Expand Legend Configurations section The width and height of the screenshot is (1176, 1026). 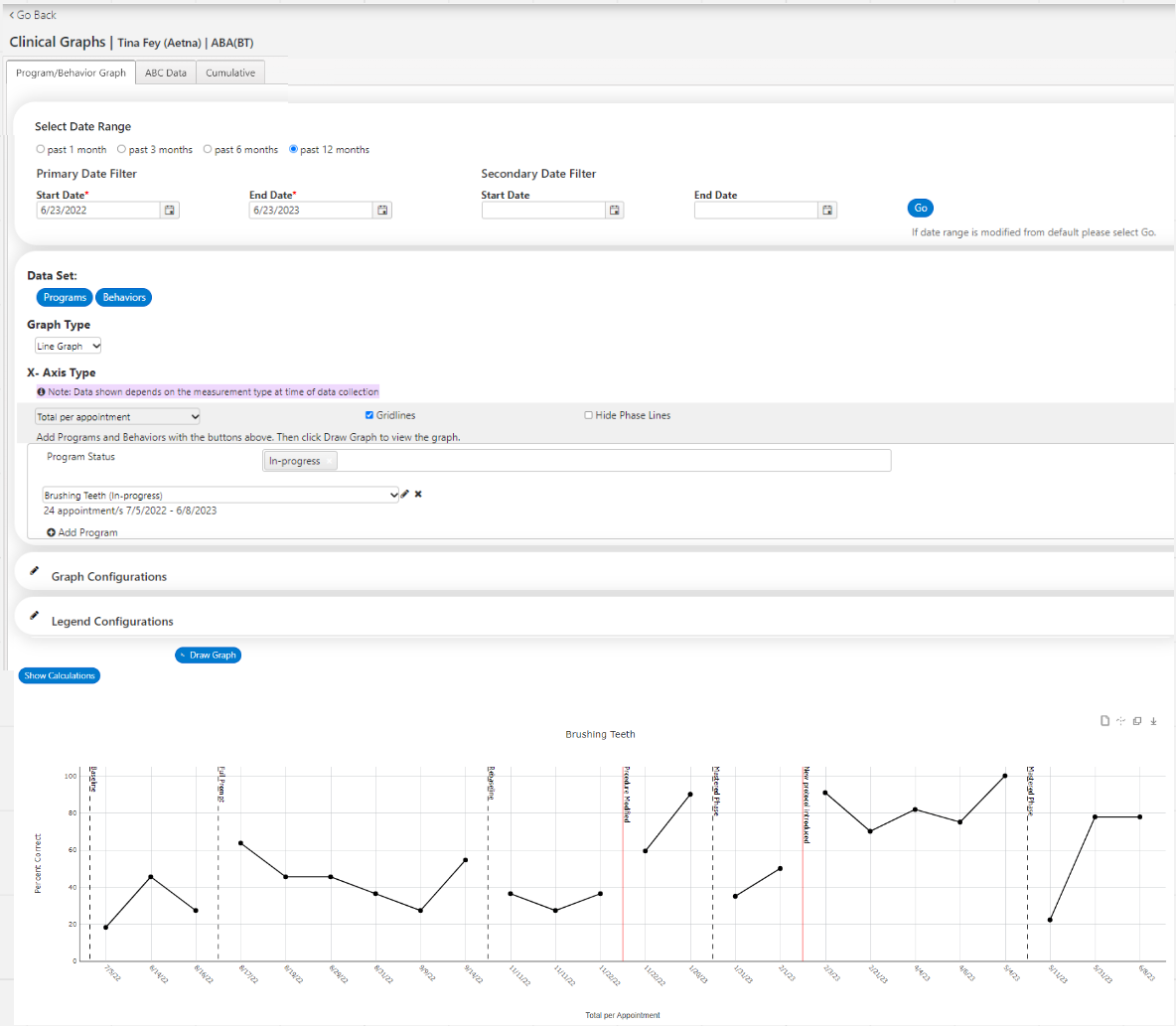(112, 622)
